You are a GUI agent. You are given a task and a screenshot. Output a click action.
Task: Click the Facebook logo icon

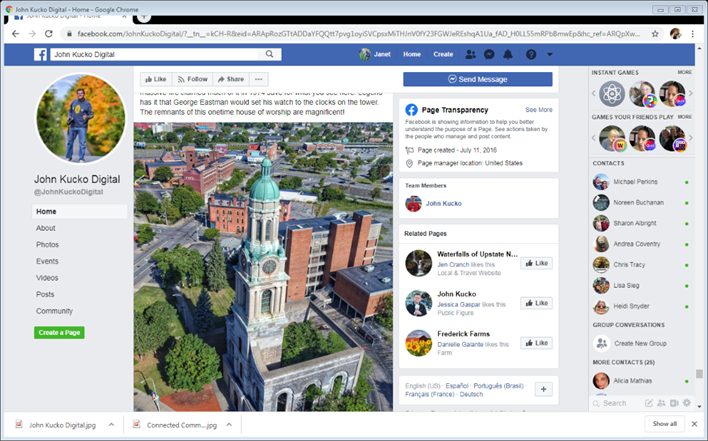click(x=40, y=55)
